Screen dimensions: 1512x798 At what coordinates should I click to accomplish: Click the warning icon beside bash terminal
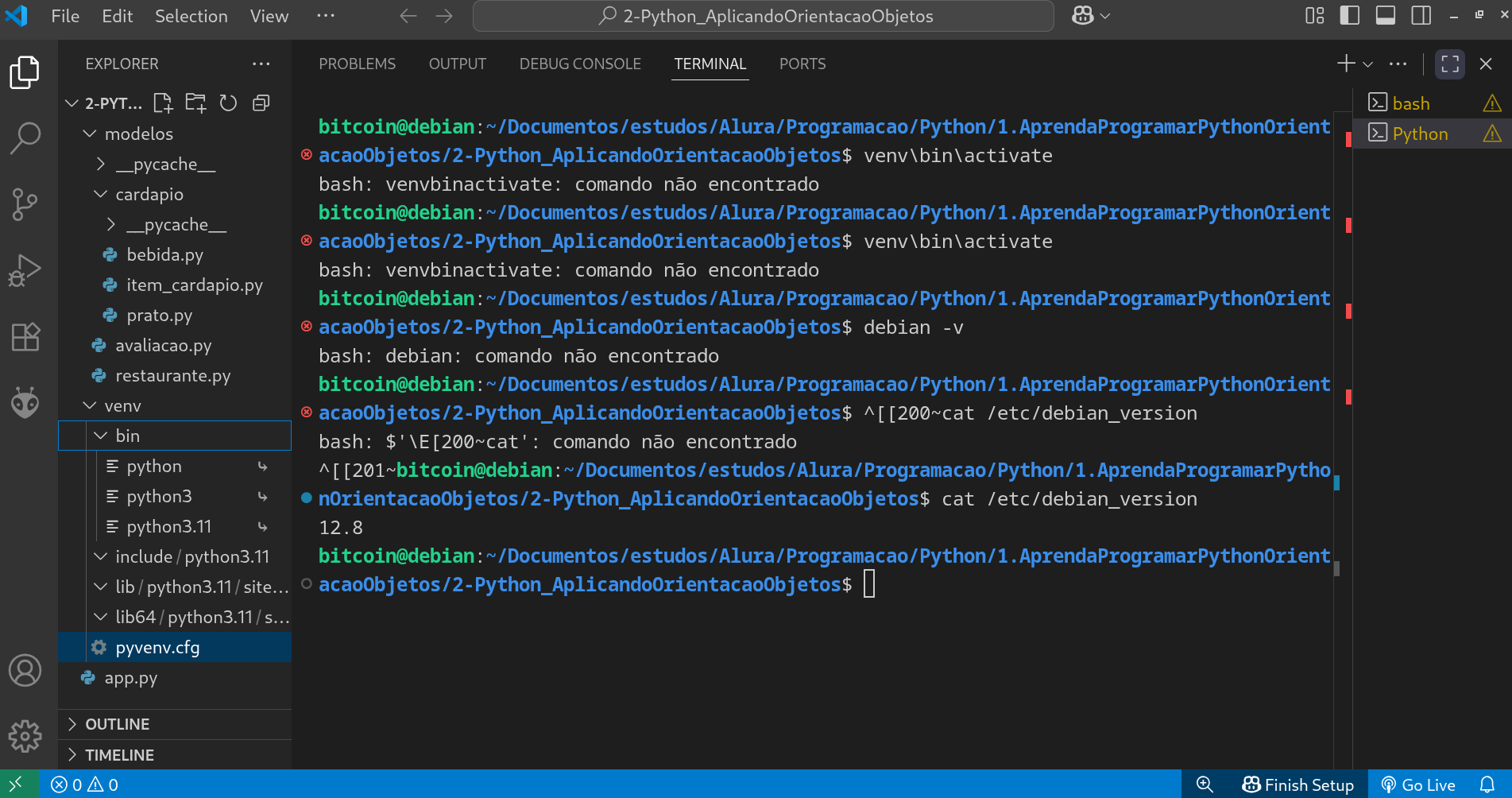pyautogui.click(x=1492, y=103)
